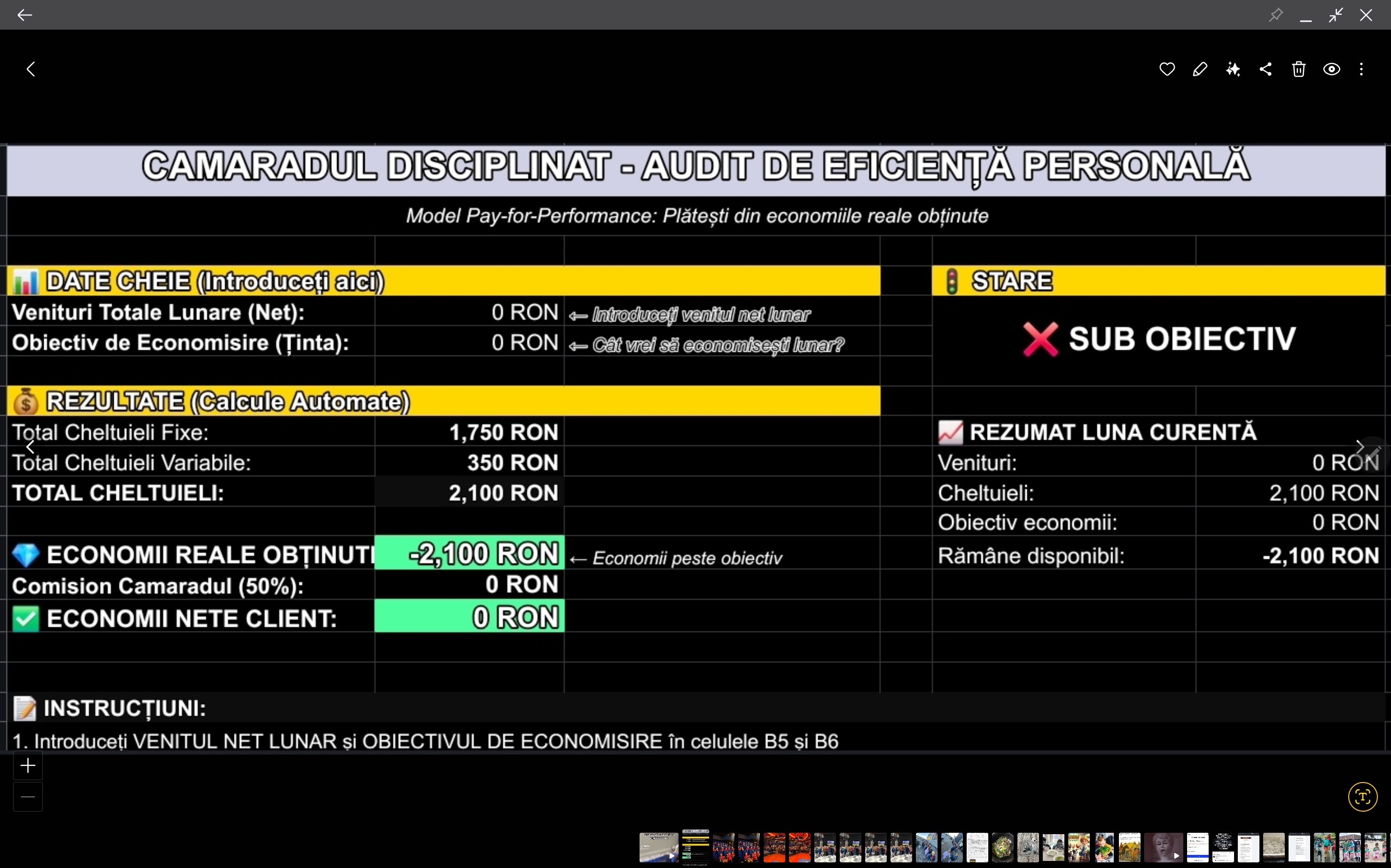The height and width of the screenshot is (868, 1391).
Task: Mark the image as favorite with heart icon
Action: (x=1166, y=70)
